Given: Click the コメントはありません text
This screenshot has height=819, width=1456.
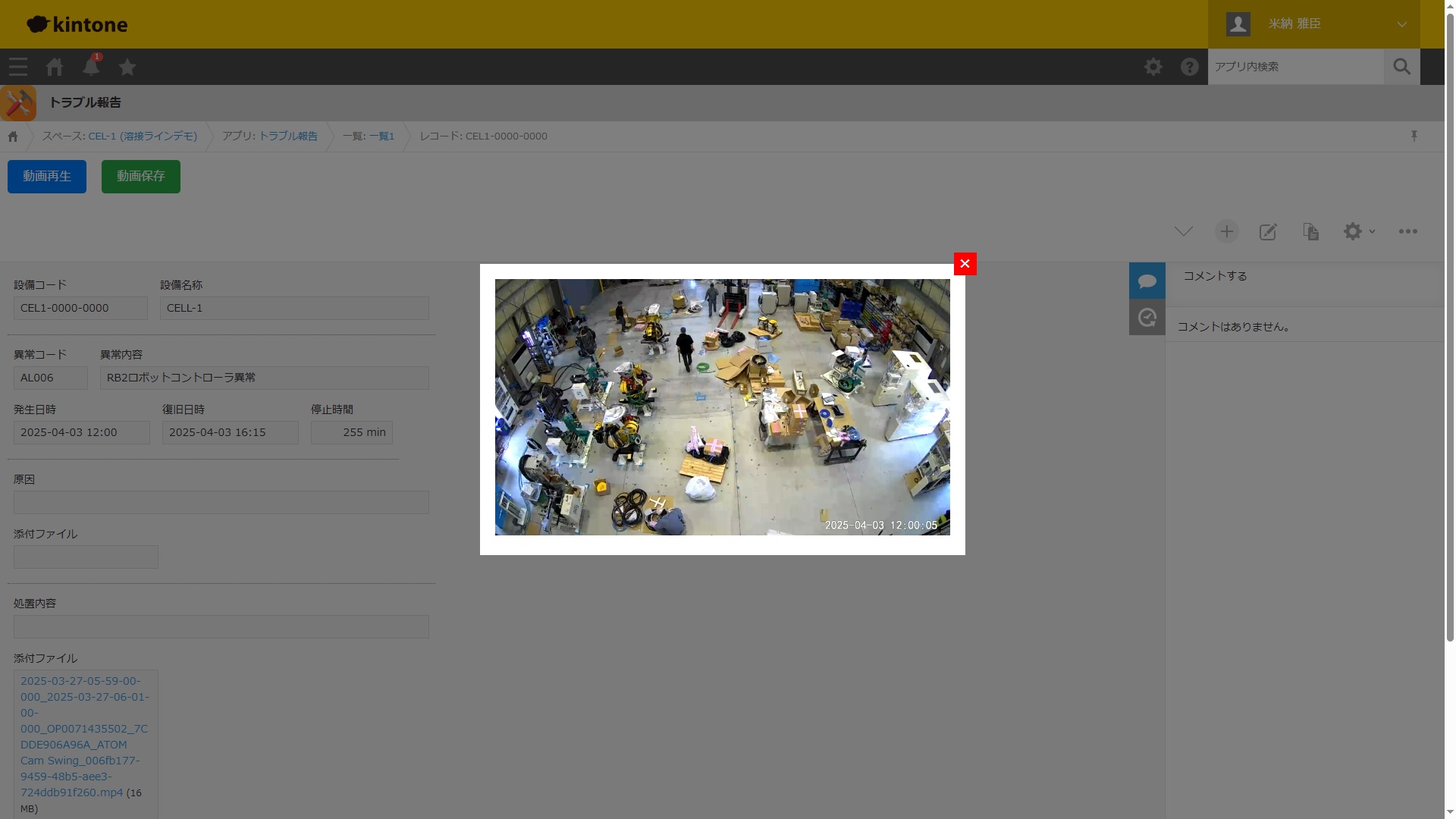Looking at the screenshot, I should (x=1235, y=327).
